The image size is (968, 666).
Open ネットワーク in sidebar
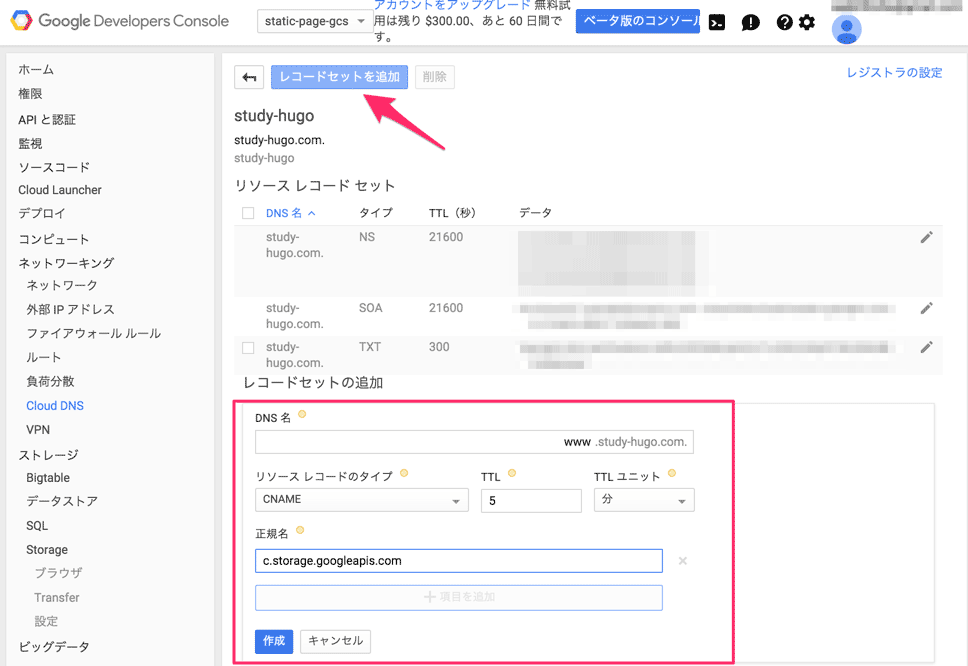click(62, 285)
